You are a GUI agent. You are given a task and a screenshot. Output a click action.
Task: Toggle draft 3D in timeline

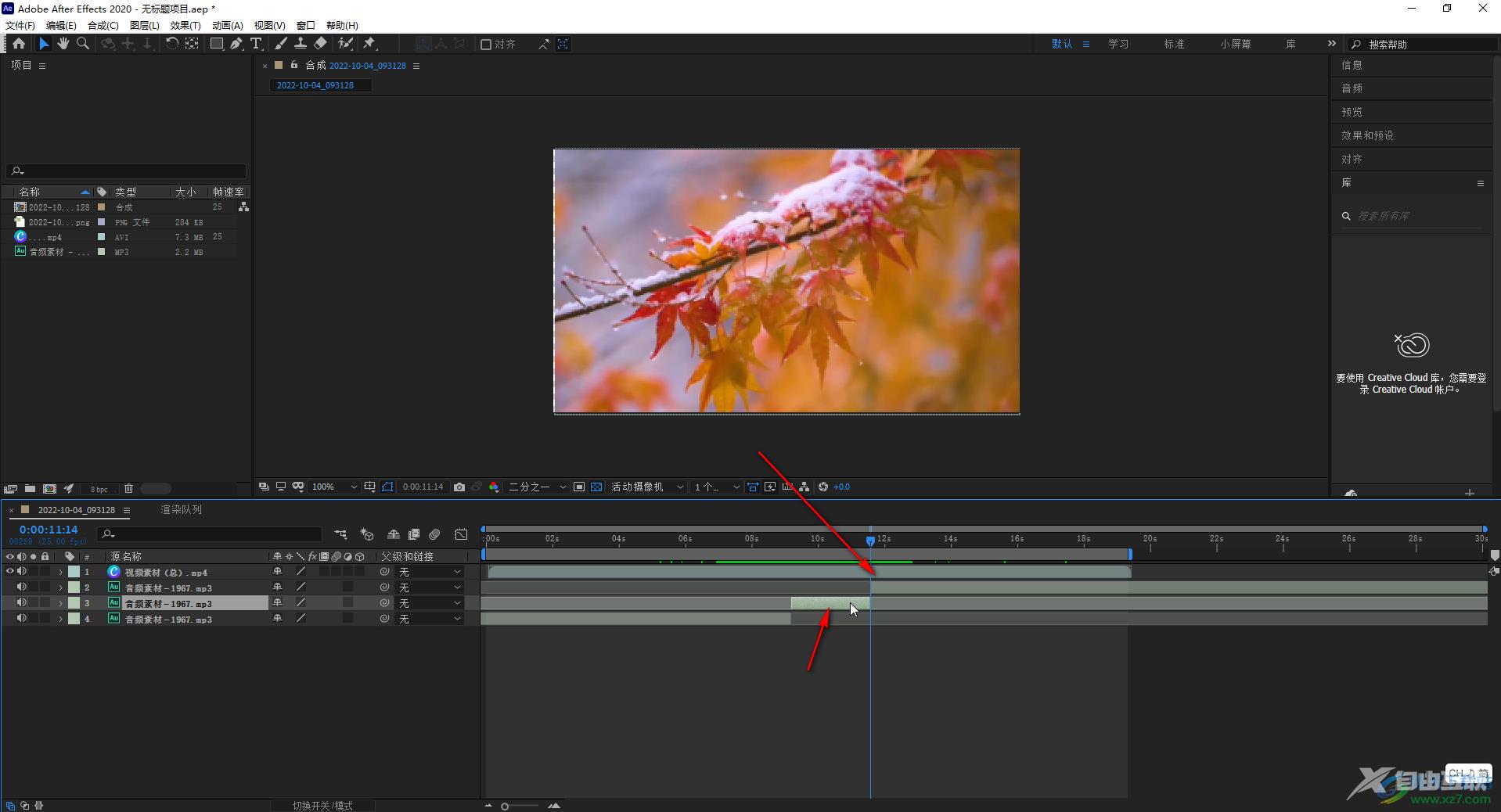pyautogui.click(x=367, y=534)
